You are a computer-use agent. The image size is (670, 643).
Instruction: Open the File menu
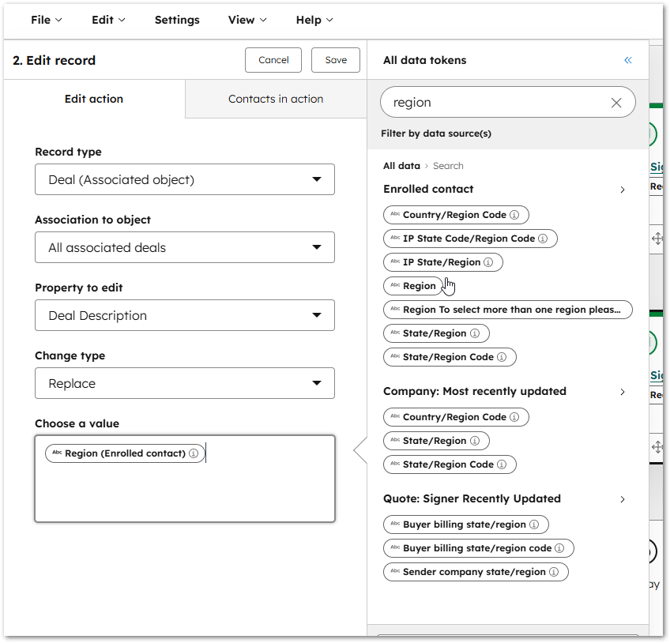pyautogui.click(x=46, y=20)
